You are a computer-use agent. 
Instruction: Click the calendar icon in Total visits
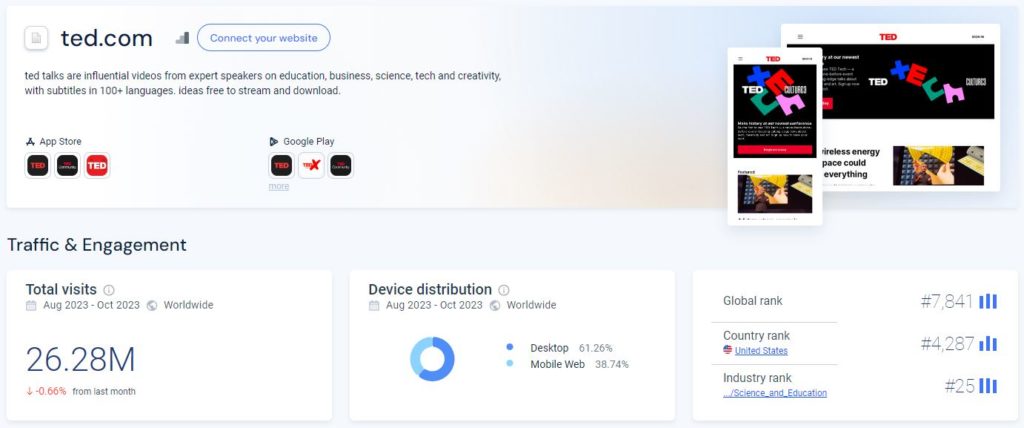click(x=31, y=305)
